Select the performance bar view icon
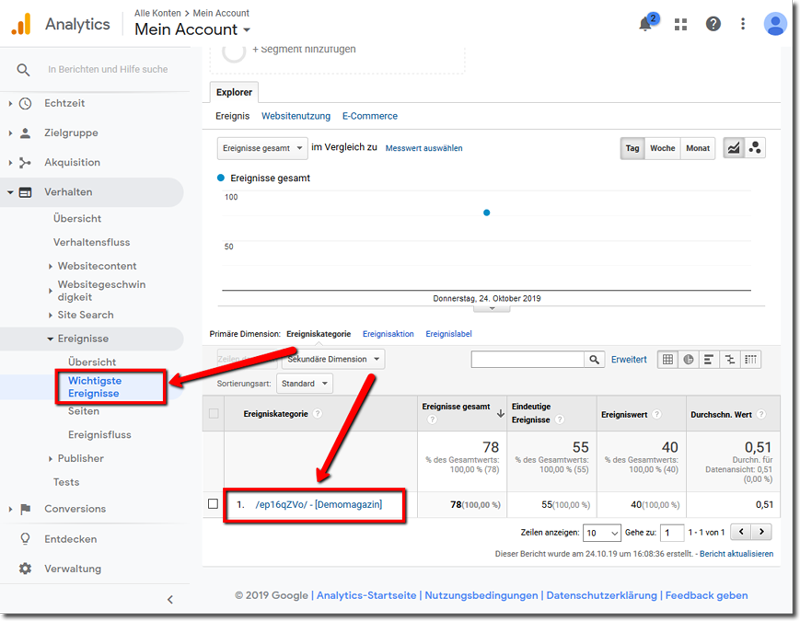 point(709,359)
